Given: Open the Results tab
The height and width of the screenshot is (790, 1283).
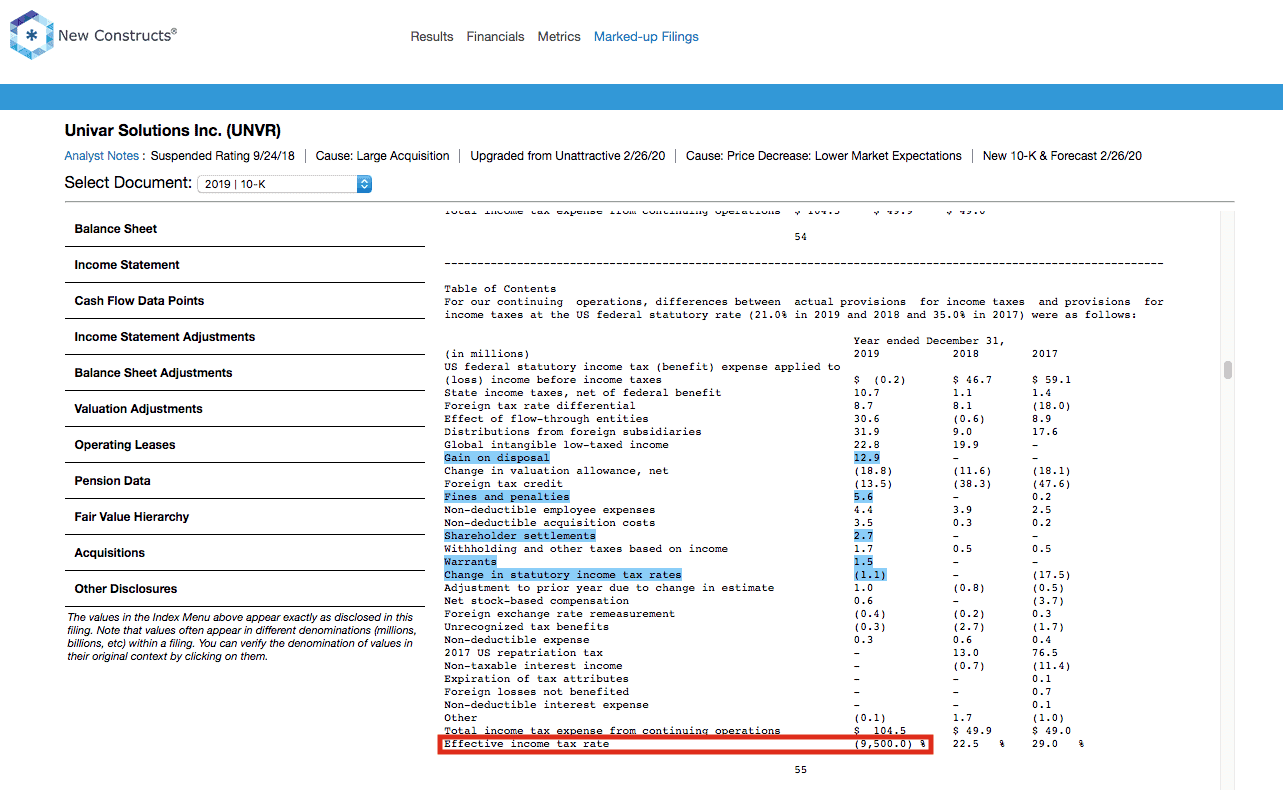Looking at the screenshot, I should pyautogui.click(x=432, y=37).
